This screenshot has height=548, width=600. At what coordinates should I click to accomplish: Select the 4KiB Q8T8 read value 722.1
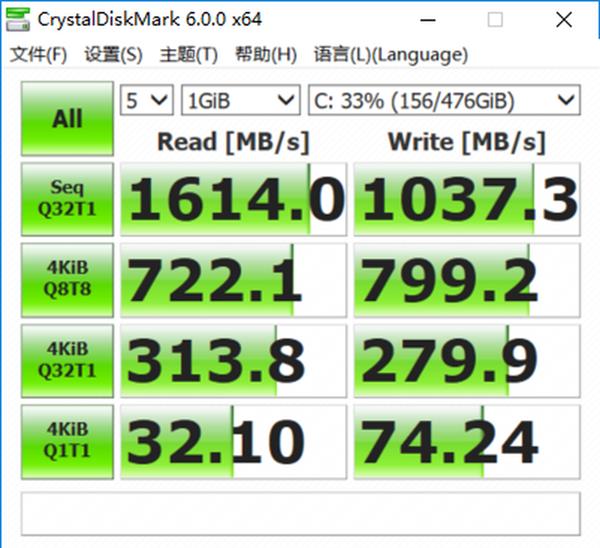[x=233, y=281]
